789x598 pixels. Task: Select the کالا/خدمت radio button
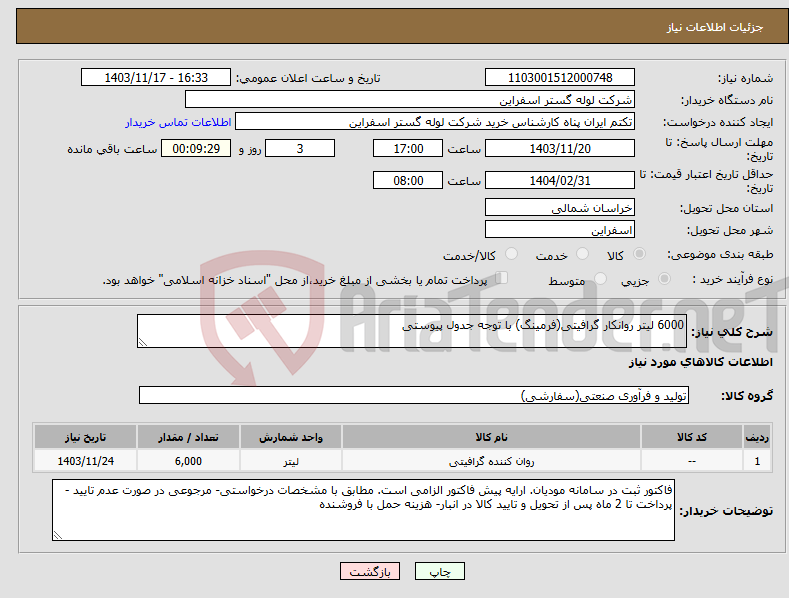click(x=511, y=254)
